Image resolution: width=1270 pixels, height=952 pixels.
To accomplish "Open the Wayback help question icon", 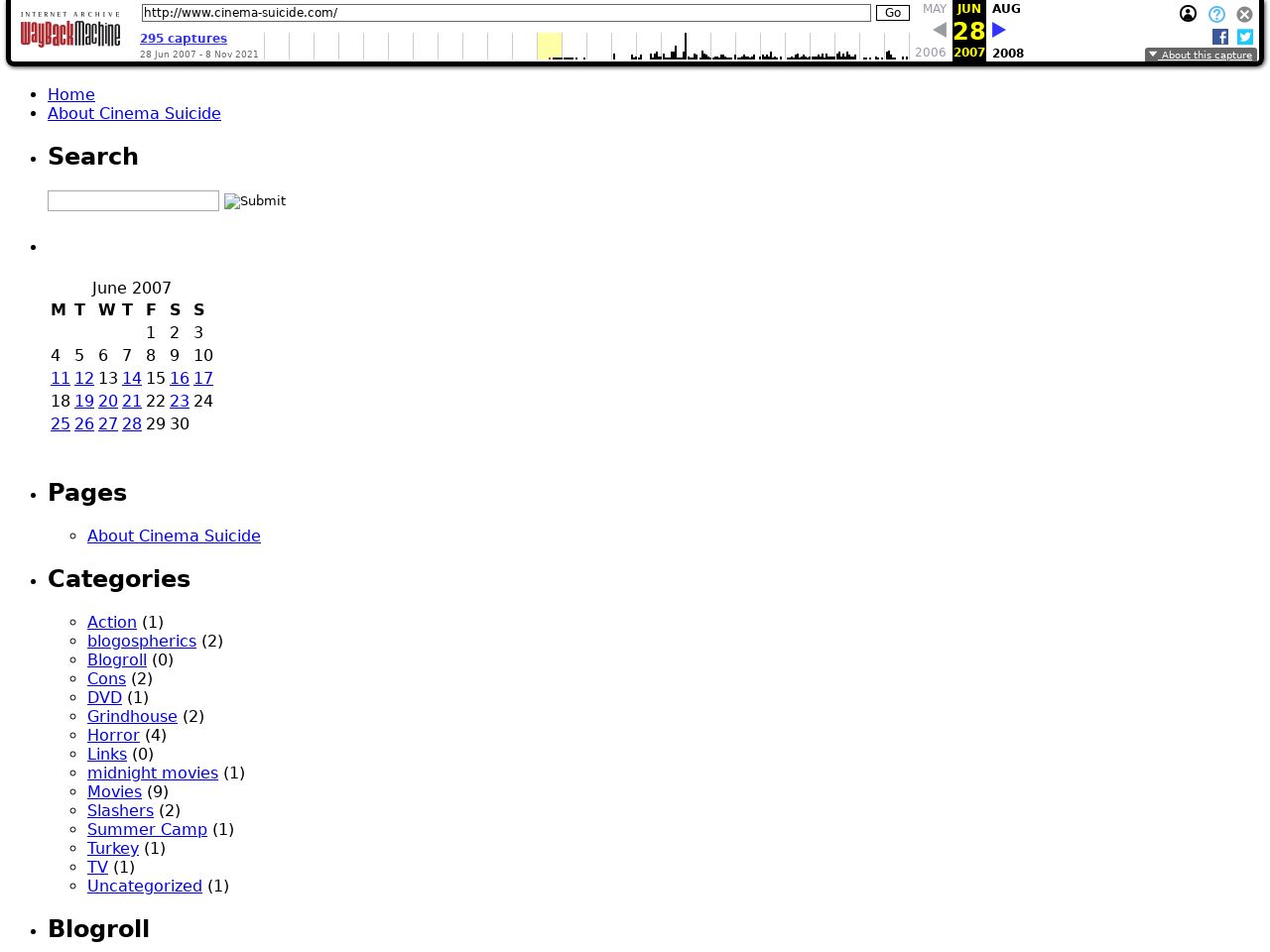I will click(x=1216, y=14).
